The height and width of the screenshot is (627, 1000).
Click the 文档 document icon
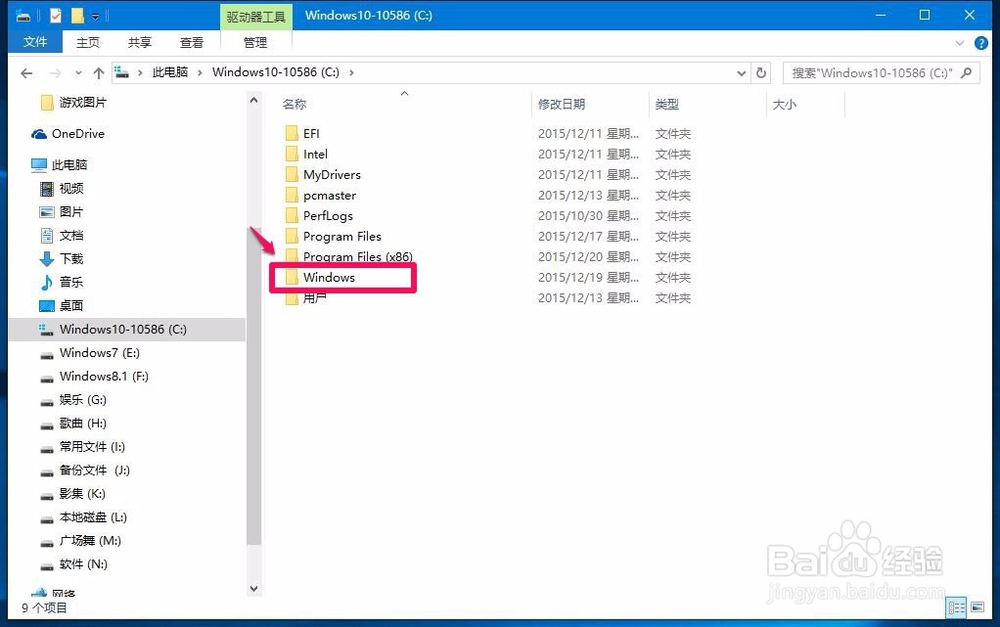[x=47, y=235]
